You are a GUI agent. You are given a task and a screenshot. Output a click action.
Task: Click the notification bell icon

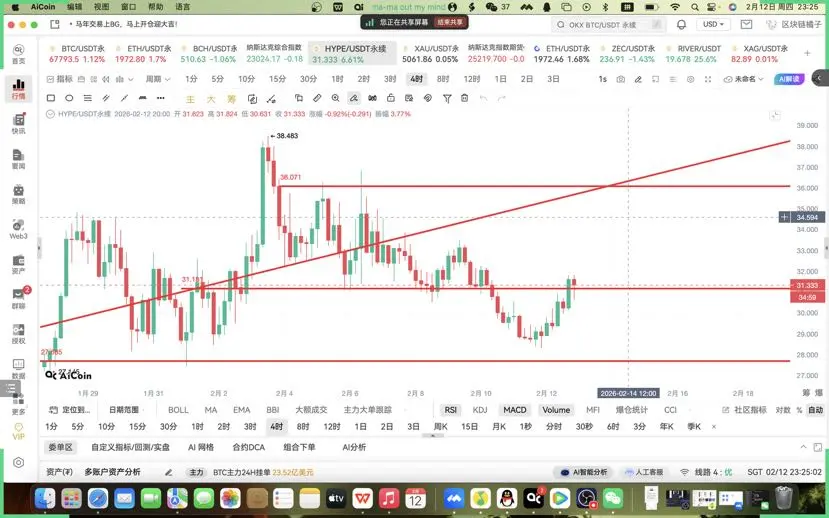pyautogui.click(x=681, y=24)
